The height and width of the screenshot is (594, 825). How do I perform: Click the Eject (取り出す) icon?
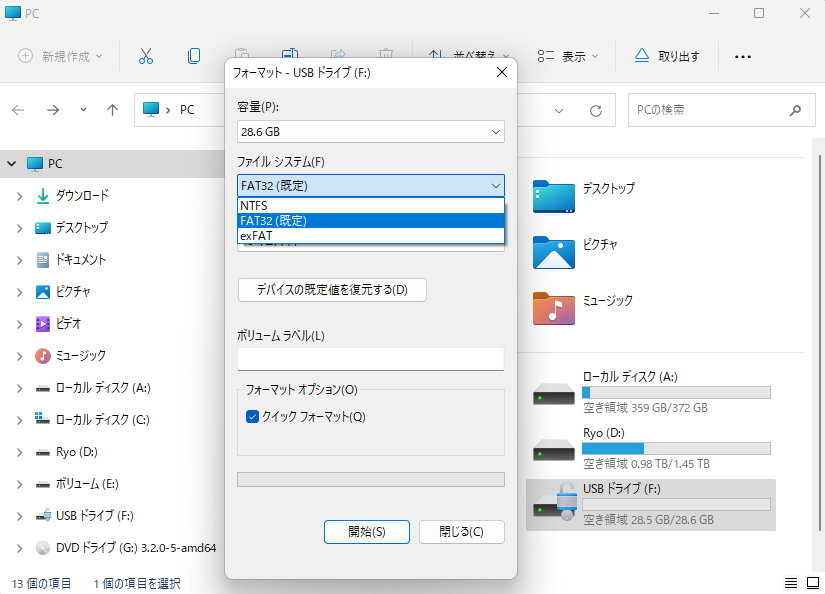[643, 56]
